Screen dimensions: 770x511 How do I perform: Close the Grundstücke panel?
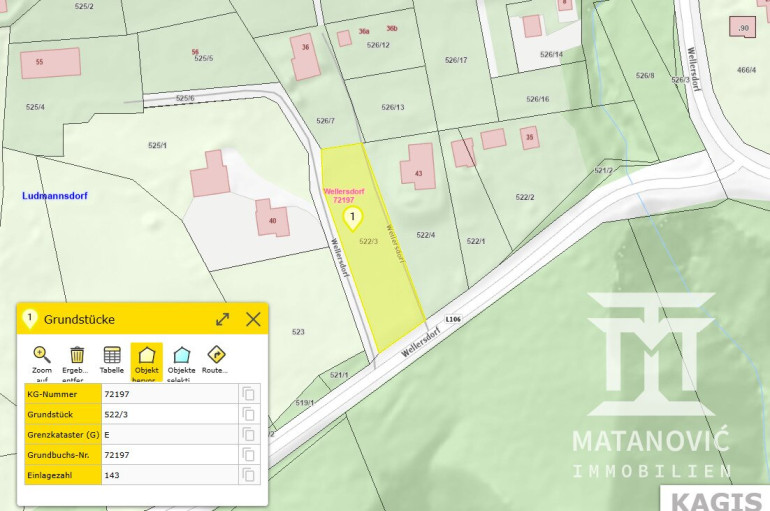click(x=253, y=320)
